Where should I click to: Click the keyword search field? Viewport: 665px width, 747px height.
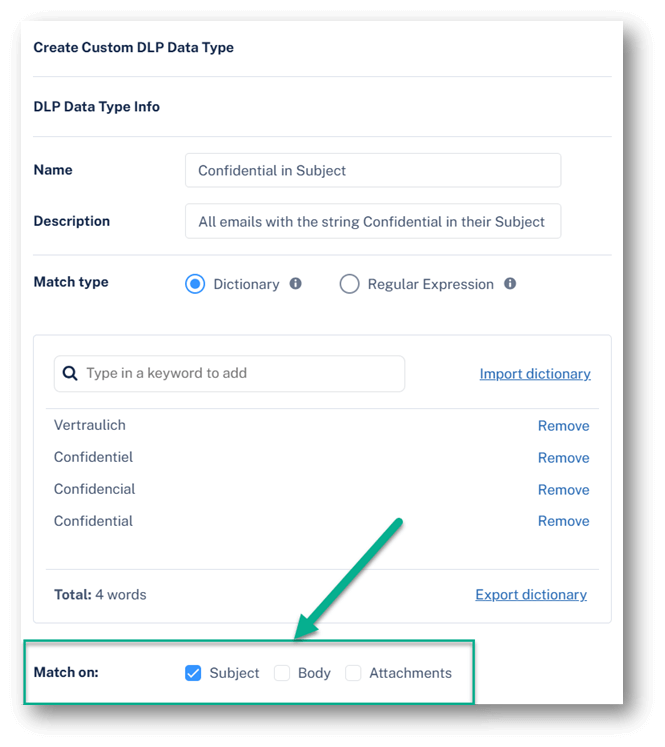(x=230, y=374)
